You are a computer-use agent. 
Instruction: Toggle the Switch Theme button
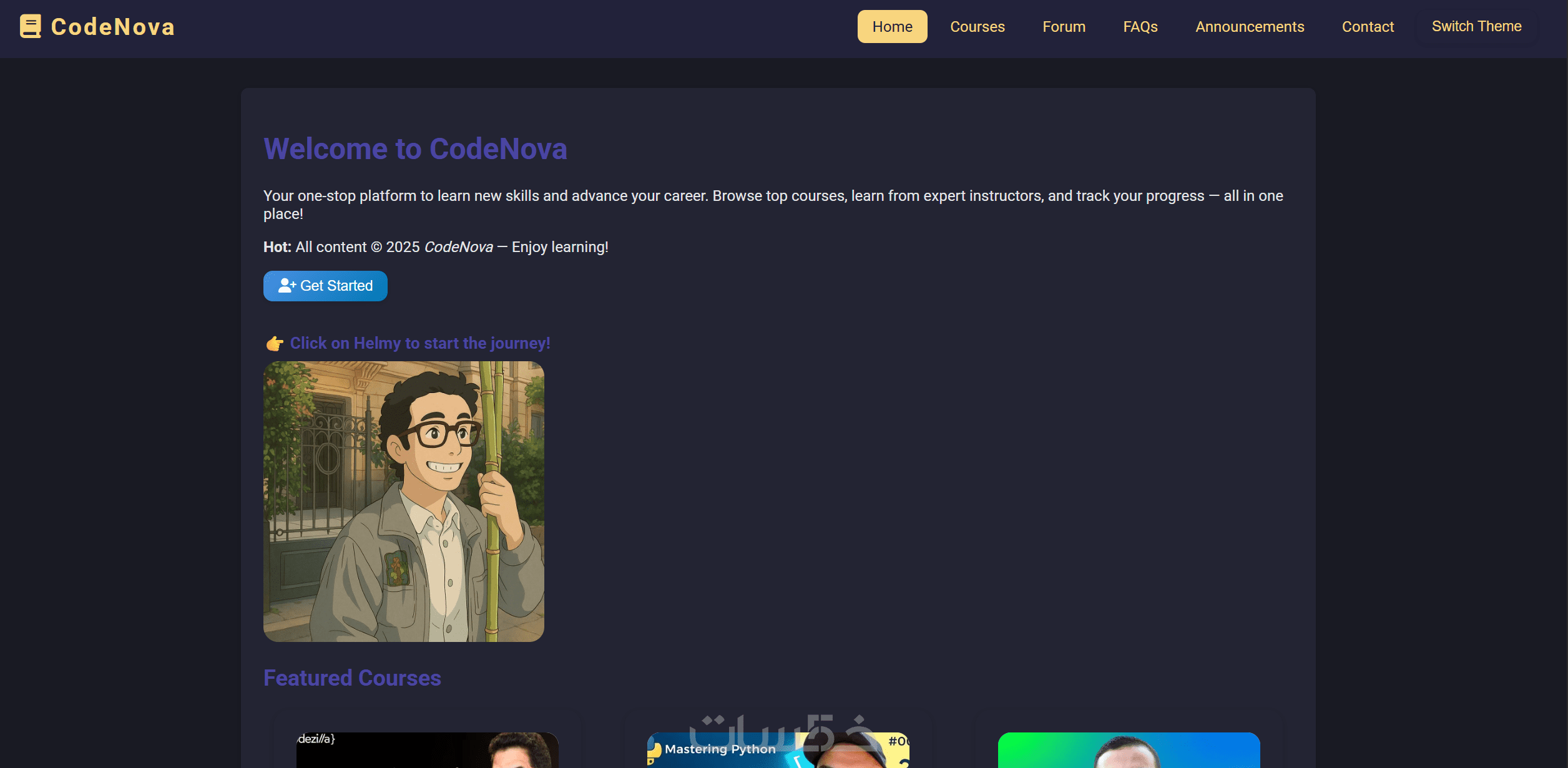[1476, 27]
